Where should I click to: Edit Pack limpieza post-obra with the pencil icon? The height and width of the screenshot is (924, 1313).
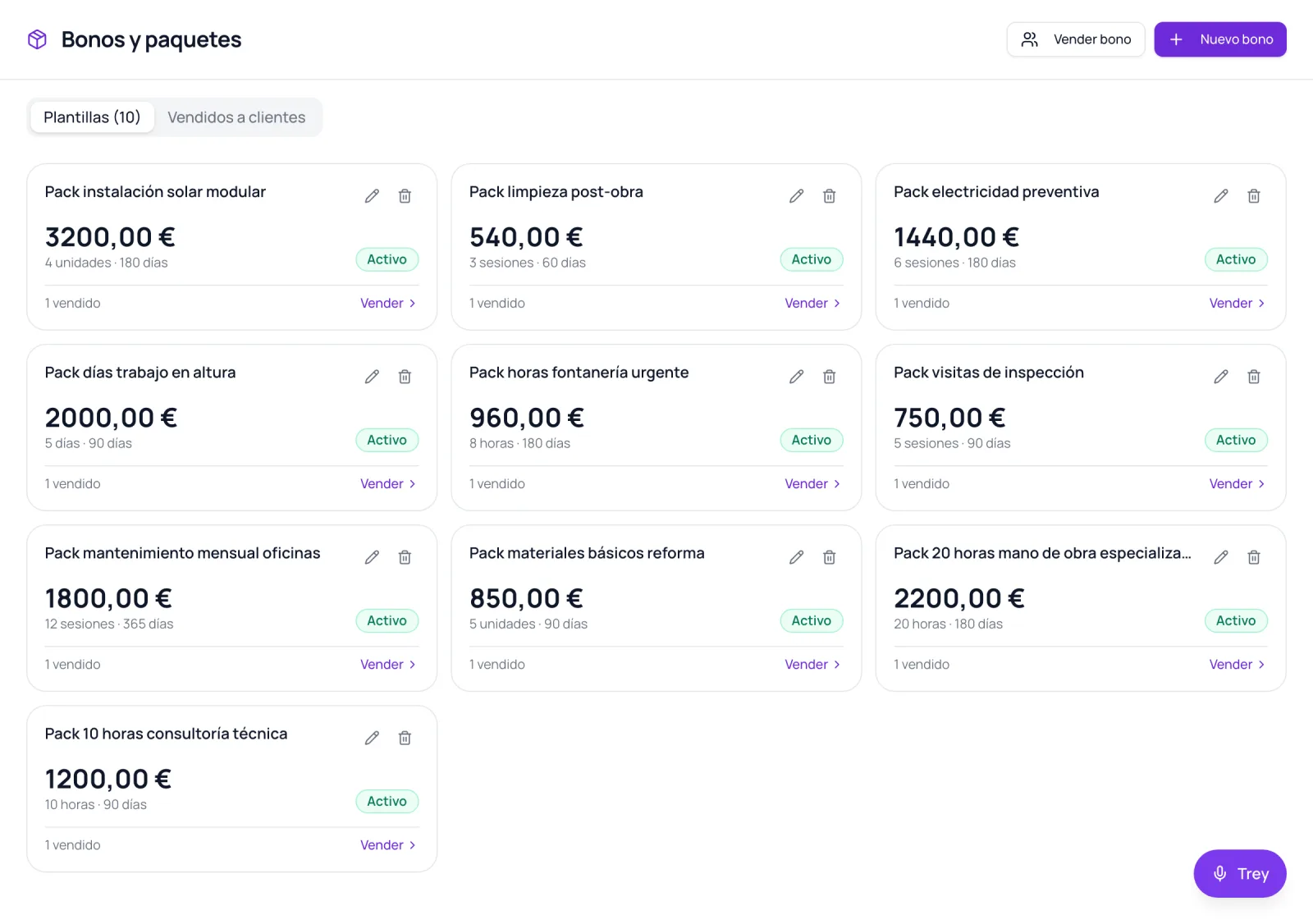click(796, 196)
